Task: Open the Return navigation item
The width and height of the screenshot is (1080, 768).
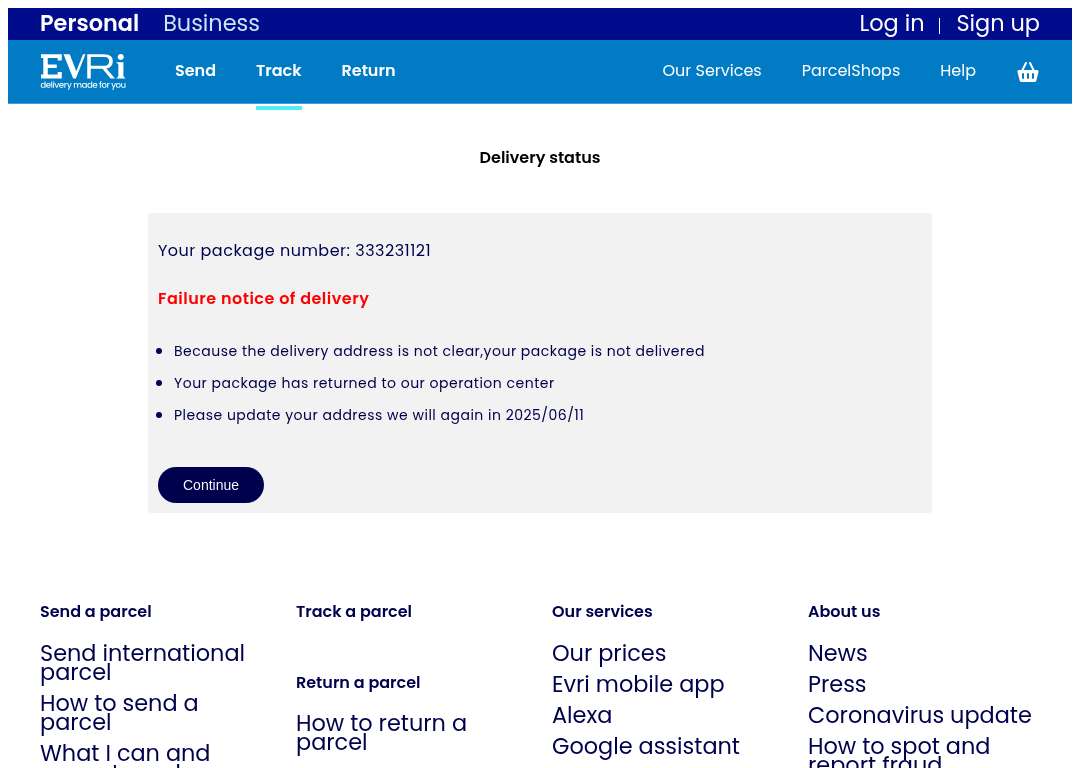Action: (x=368, y=70)
